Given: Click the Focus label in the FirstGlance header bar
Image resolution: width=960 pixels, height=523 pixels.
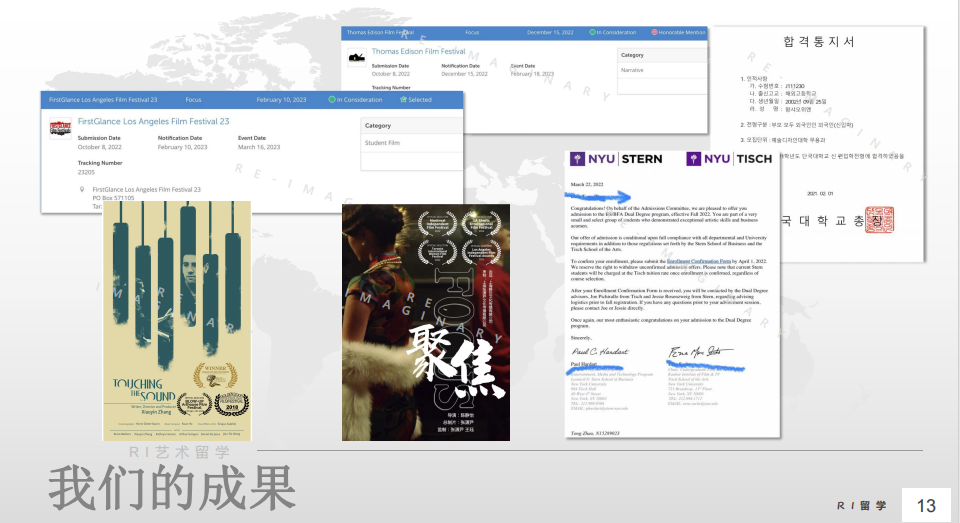Looking at the screenshot, I should click(x=193, y=99).
